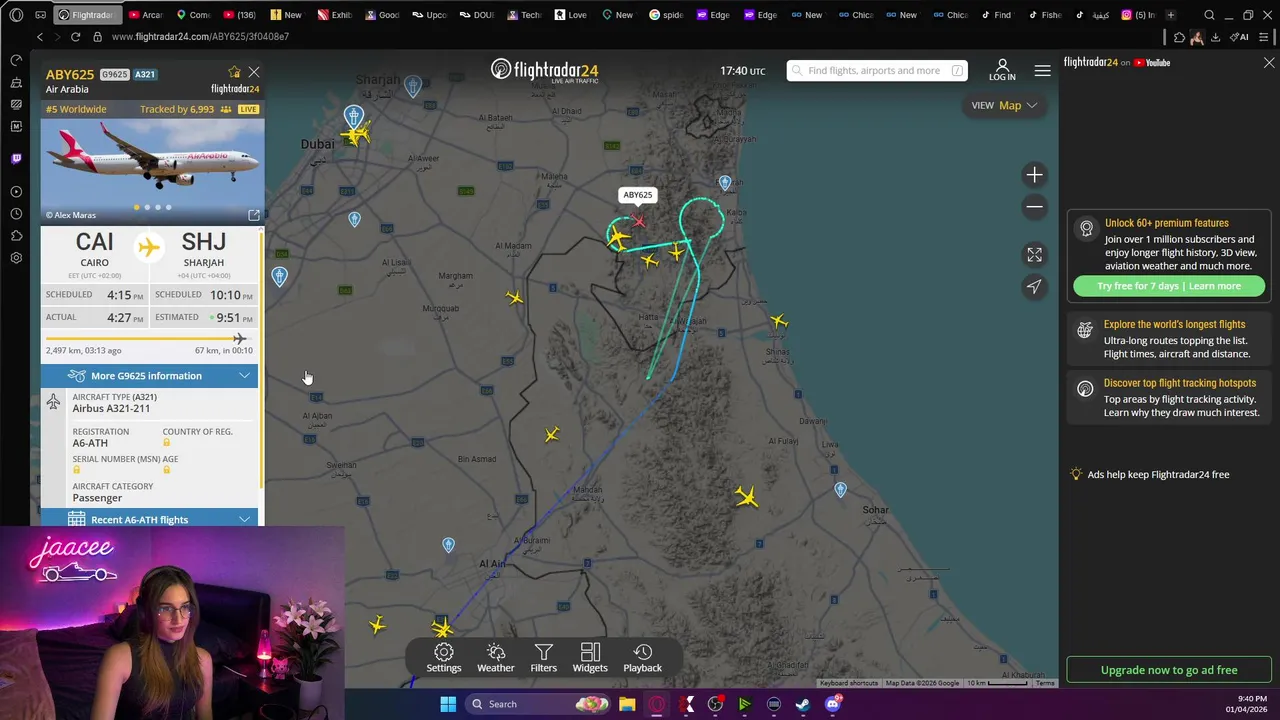Screen dimensions: 1280x720
Task: Click the flight panel vertical scrollbar
Action: coord(262,360)
